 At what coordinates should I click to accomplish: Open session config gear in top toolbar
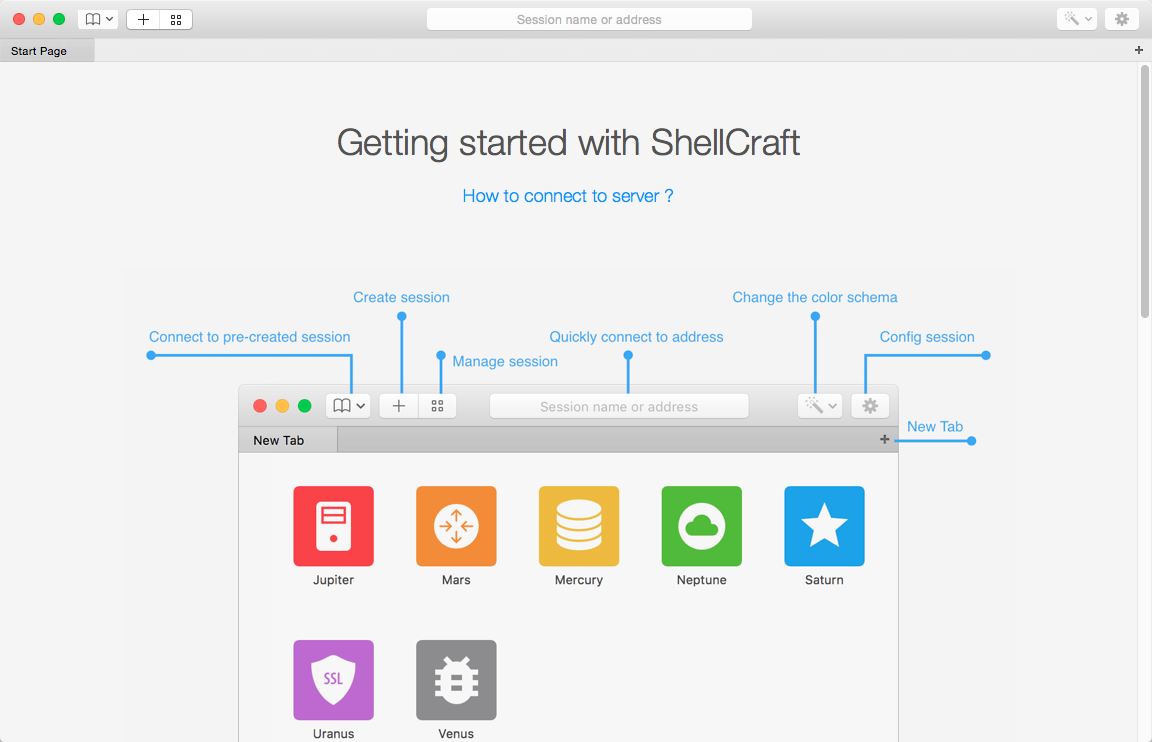tap(1122, 19)
